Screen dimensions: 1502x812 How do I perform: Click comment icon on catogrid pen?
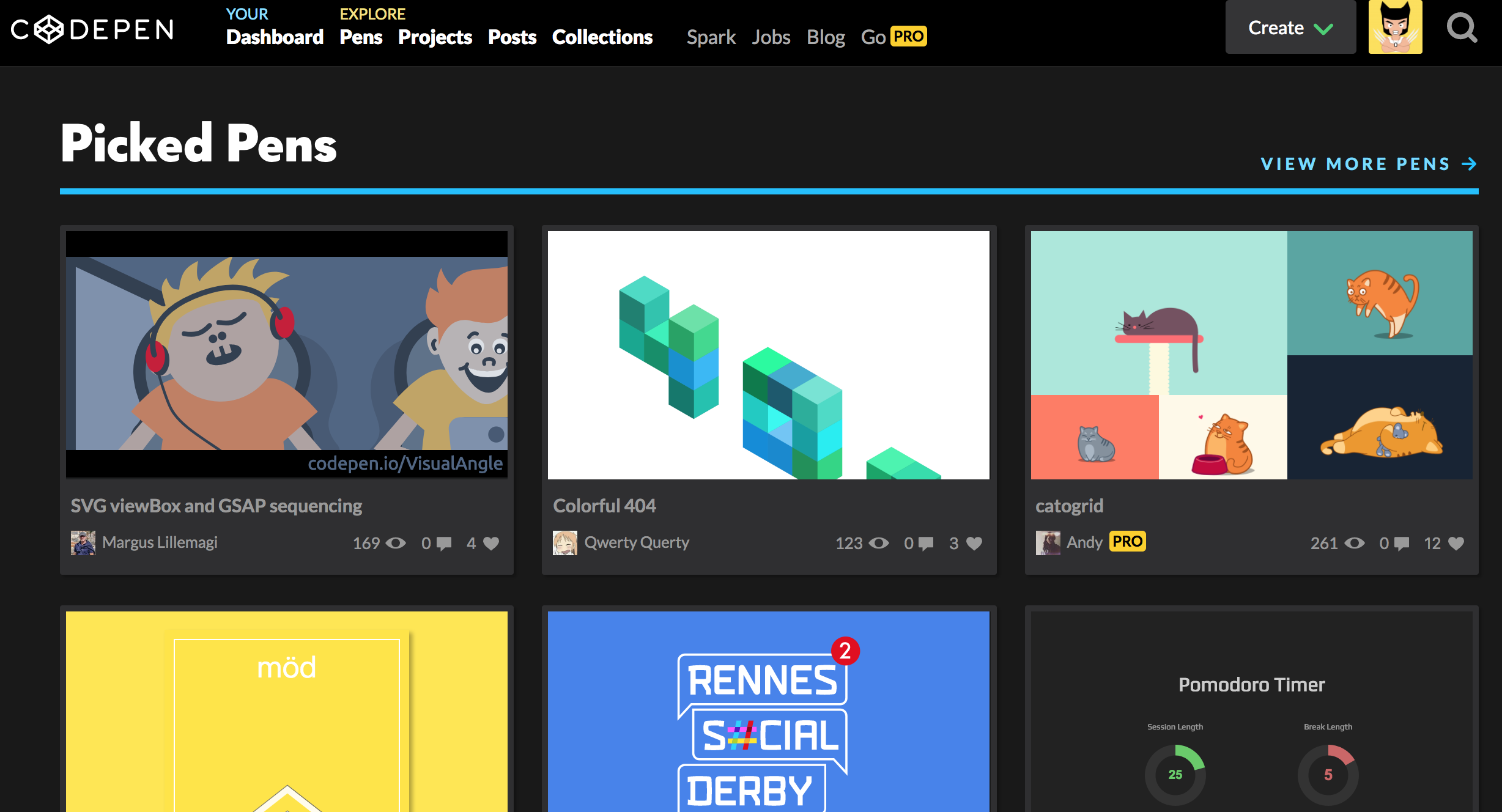click(1402, 544)
